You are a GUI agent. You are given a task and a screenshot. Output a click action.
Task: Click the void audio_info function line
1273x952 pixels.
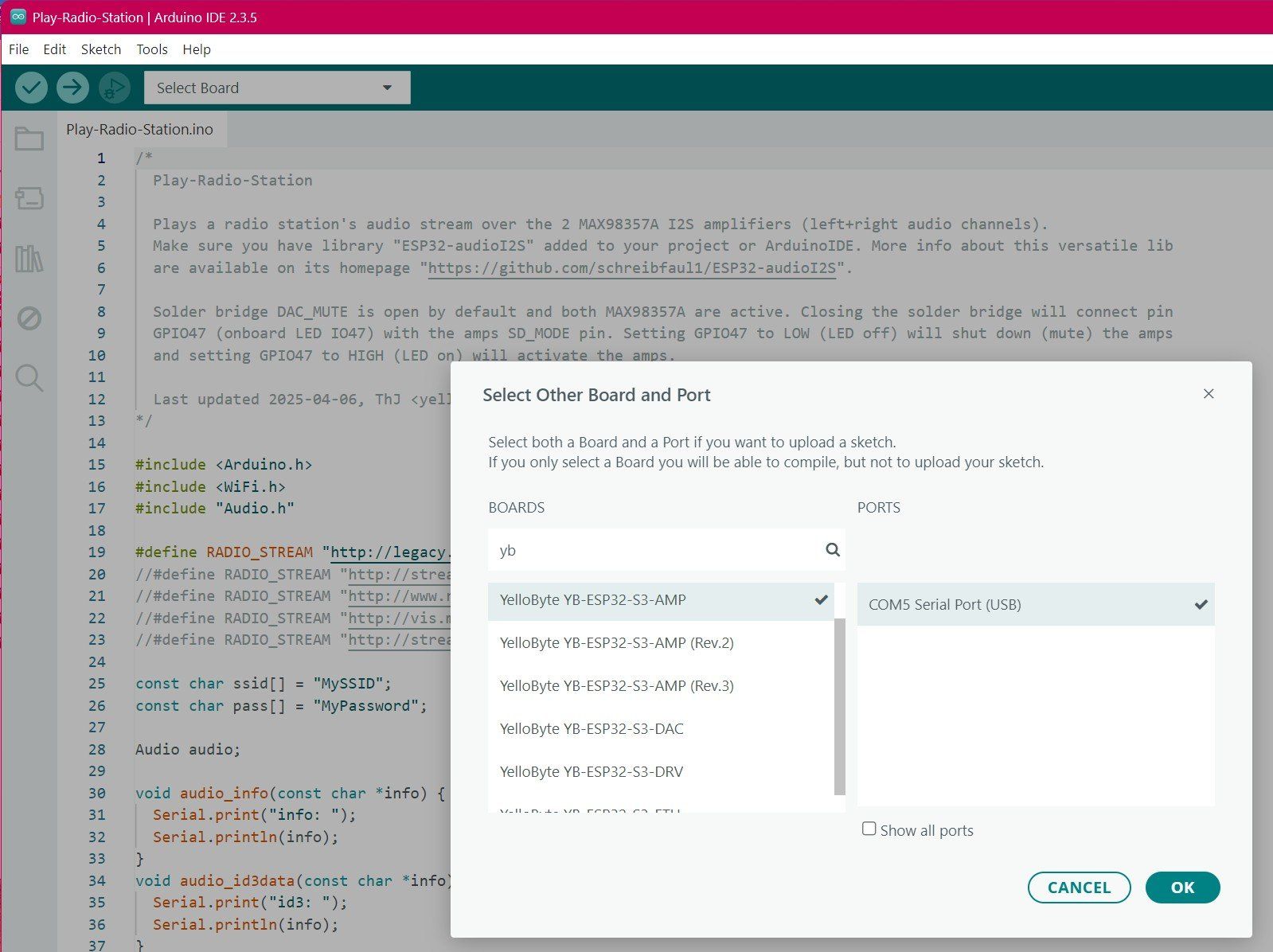coord(290,794)
